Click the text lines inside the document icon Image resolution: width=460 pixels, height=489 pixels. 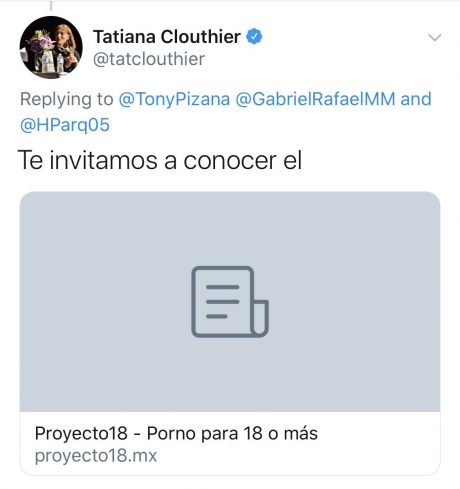click(x=223, y=302)
